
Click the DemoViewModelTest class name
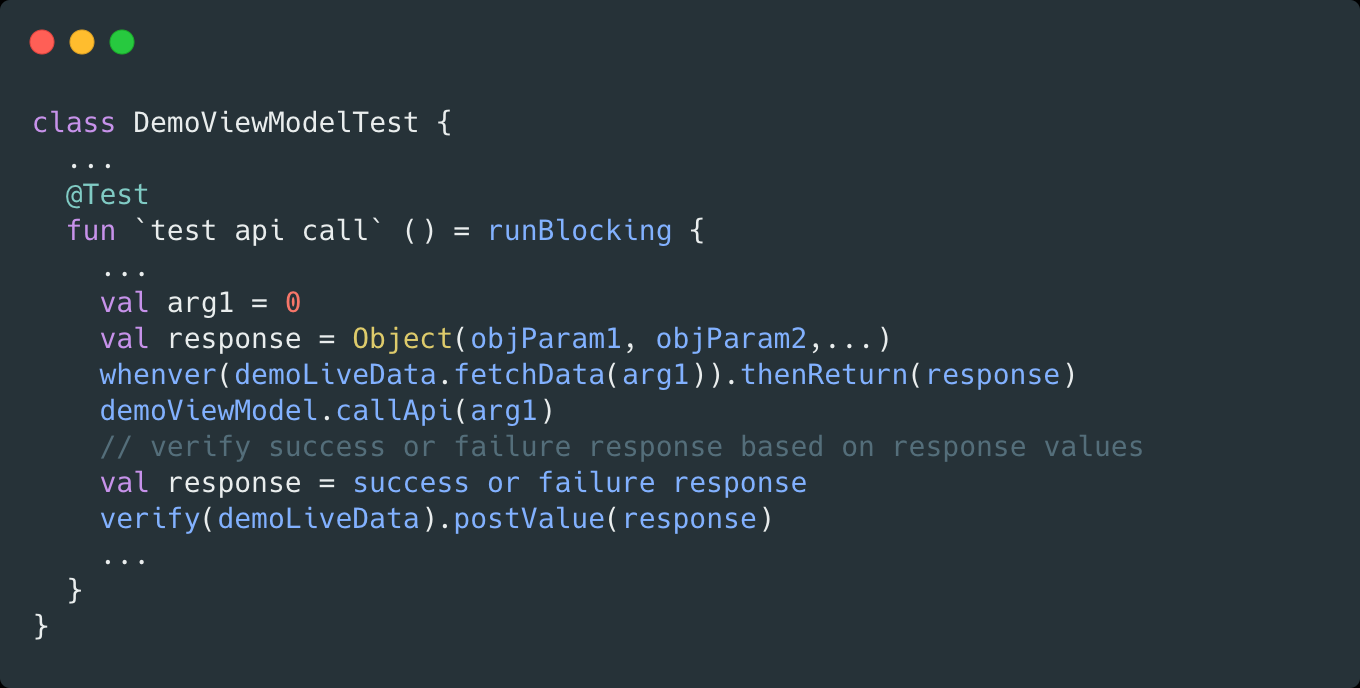coord(276,123)
